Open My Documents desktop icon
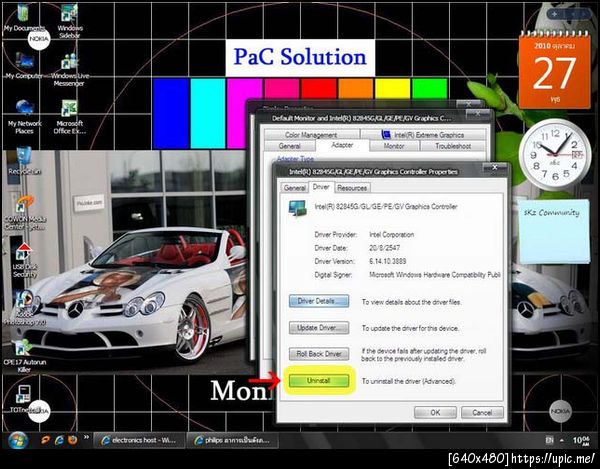The image size is (600, 469). click(23, 17)
